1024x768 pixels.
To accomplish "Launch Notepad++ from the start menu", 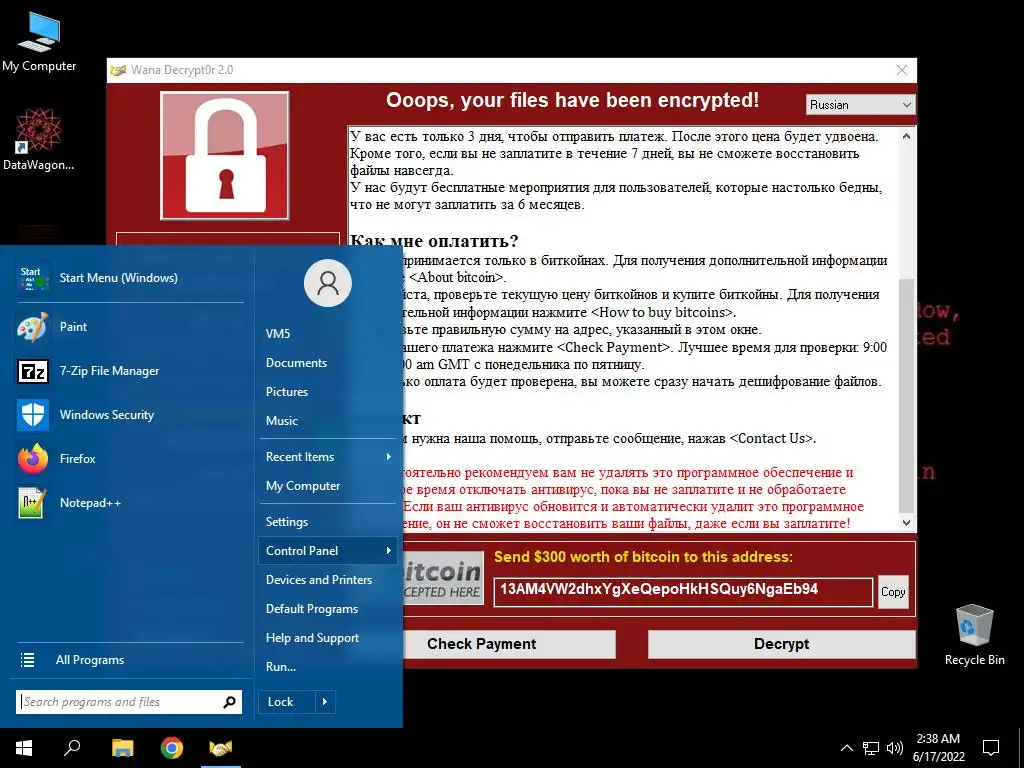I will 129,503.
